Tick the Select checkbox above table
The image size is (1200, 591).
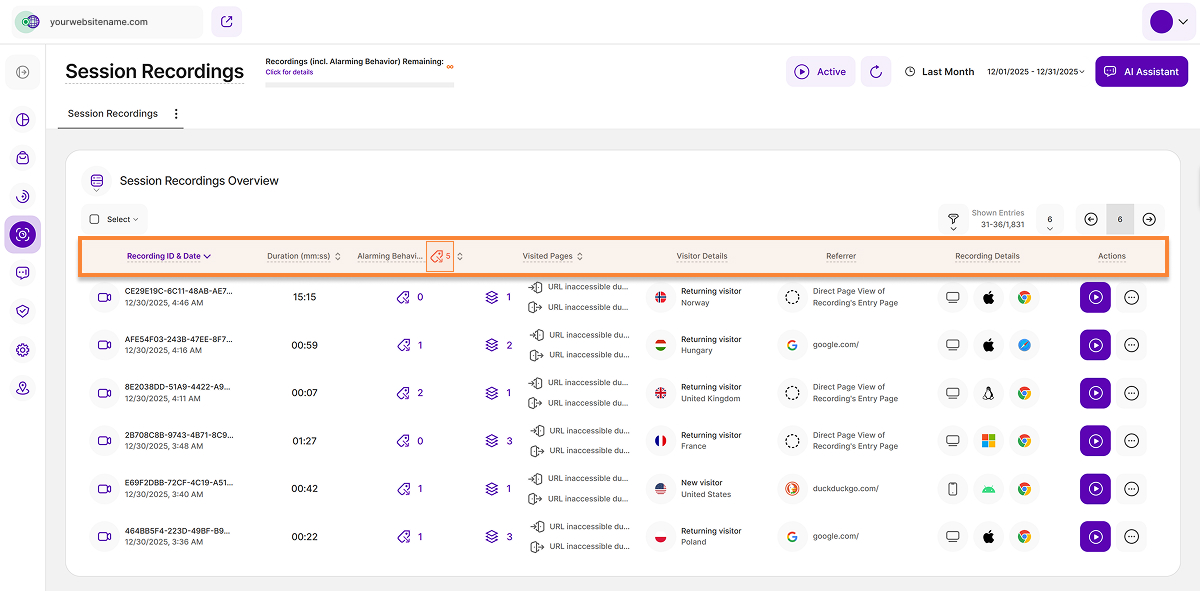(95, 219)
